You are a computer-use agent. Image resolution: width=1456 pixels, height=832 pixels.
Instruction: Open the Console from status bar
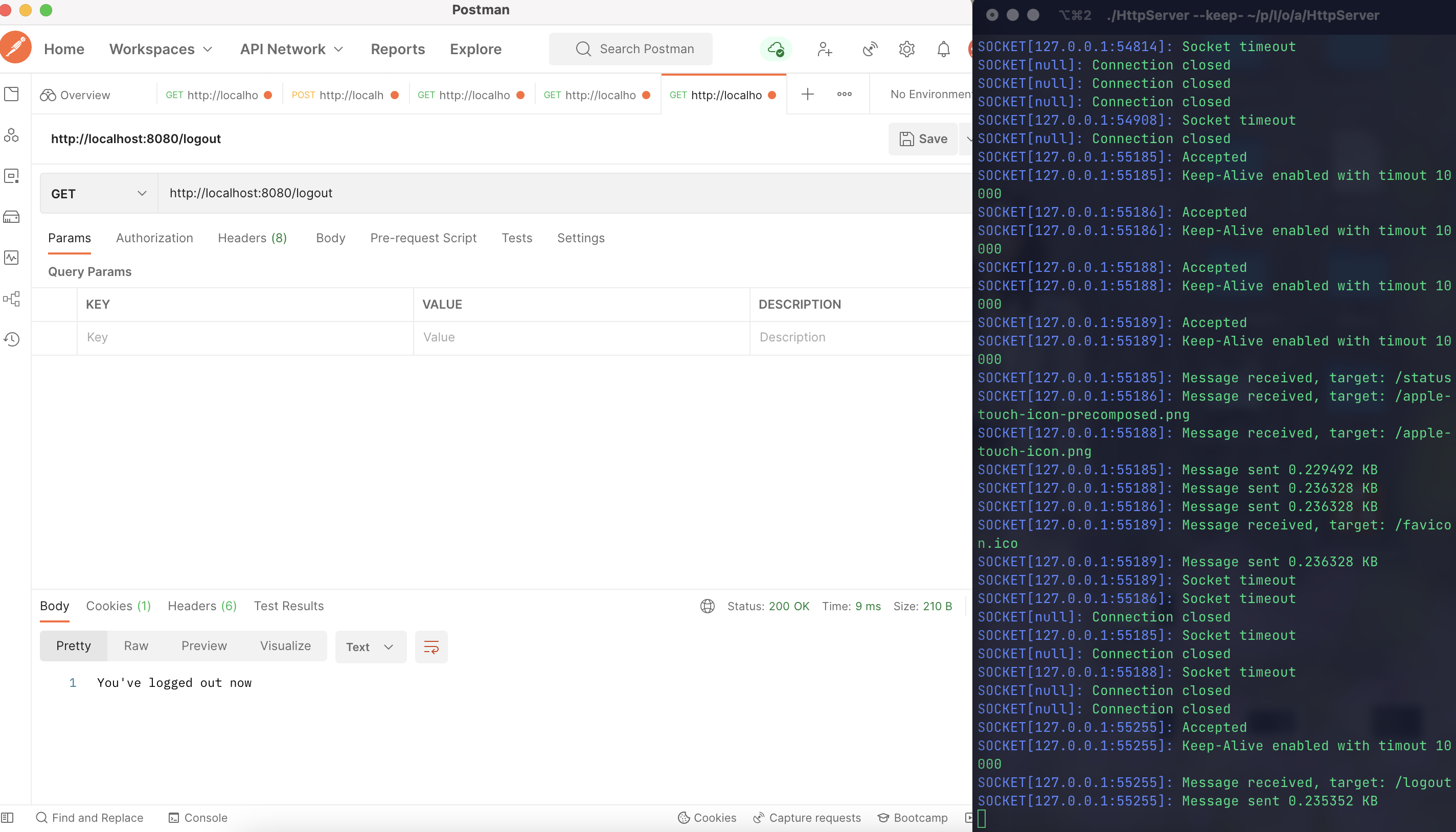pos(198,818)
